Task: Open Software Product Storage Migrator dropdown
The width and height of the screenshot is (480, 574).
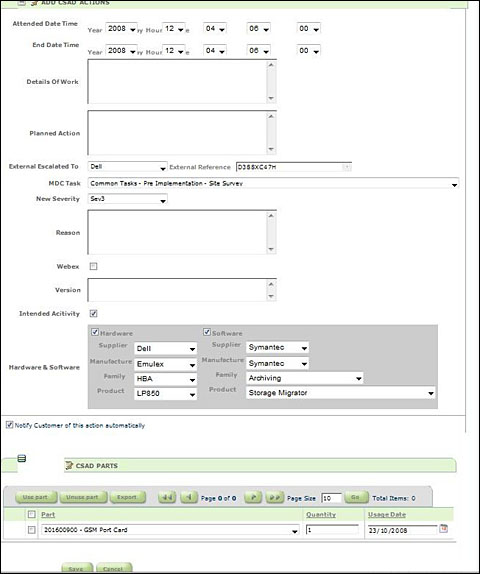Action: pyautogui.click(x=341, y=393)
